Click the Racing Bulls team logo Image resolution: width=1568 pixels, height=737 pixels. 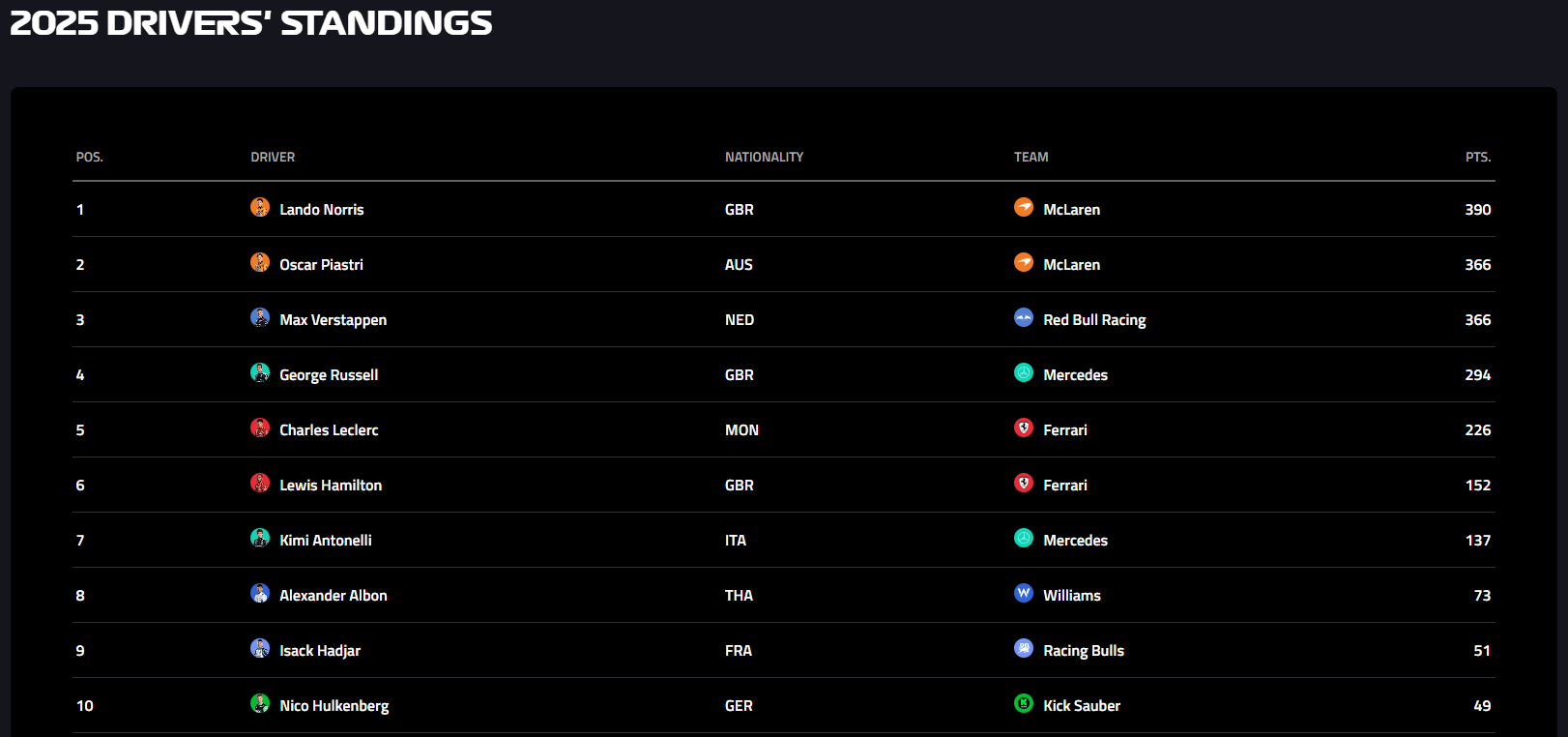1024,648
